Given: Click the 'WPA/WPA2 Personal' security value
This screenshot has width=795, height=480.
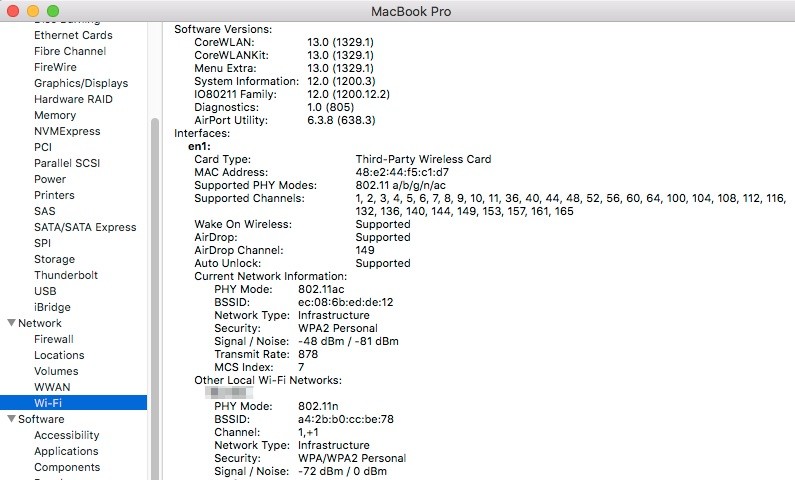Looking at the screenshot, I should coord(352,458).
